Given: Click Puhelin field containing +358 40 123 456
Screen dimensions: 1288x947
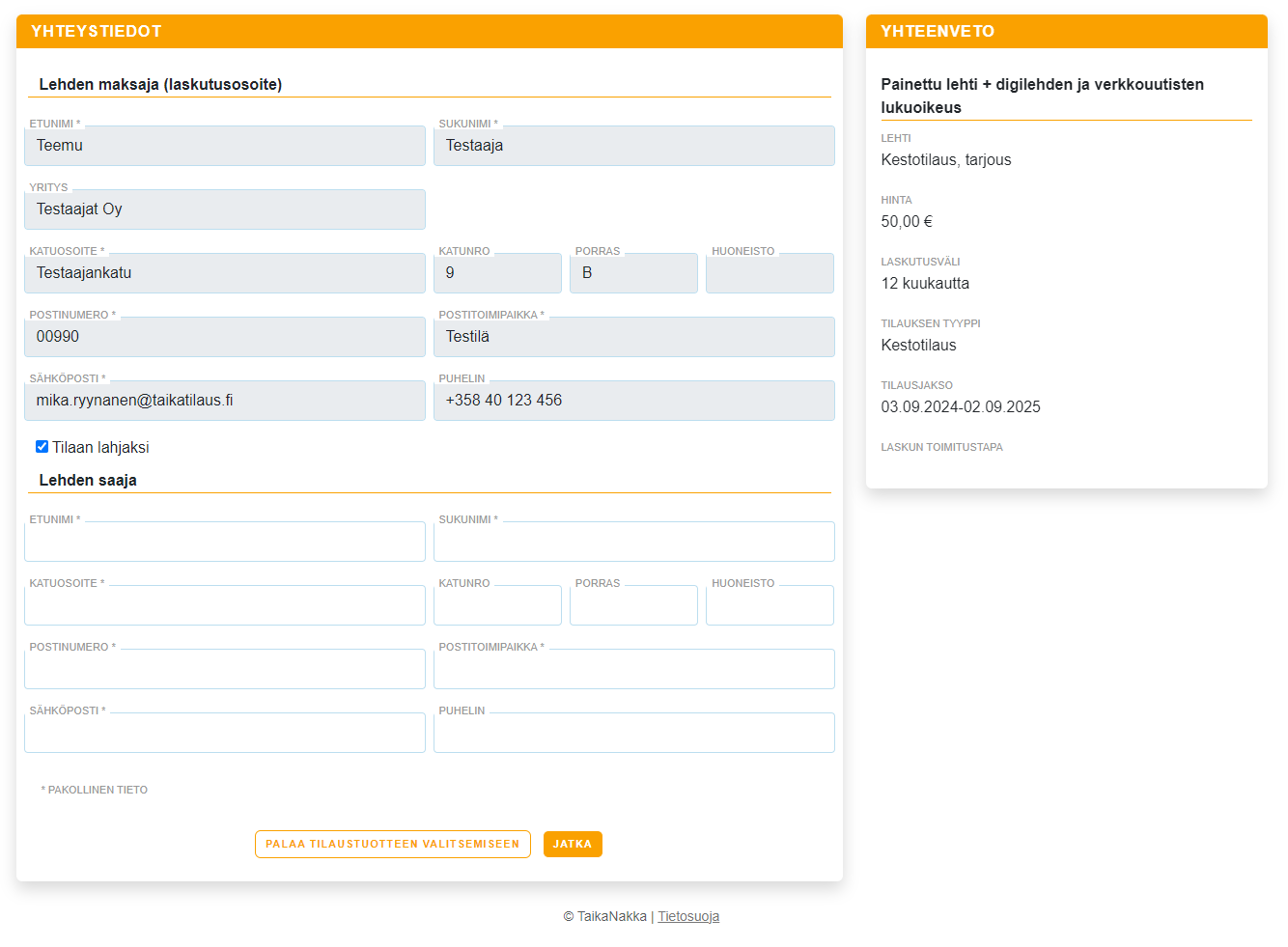Looking at the screenshot, I should (x=634, y=401).
